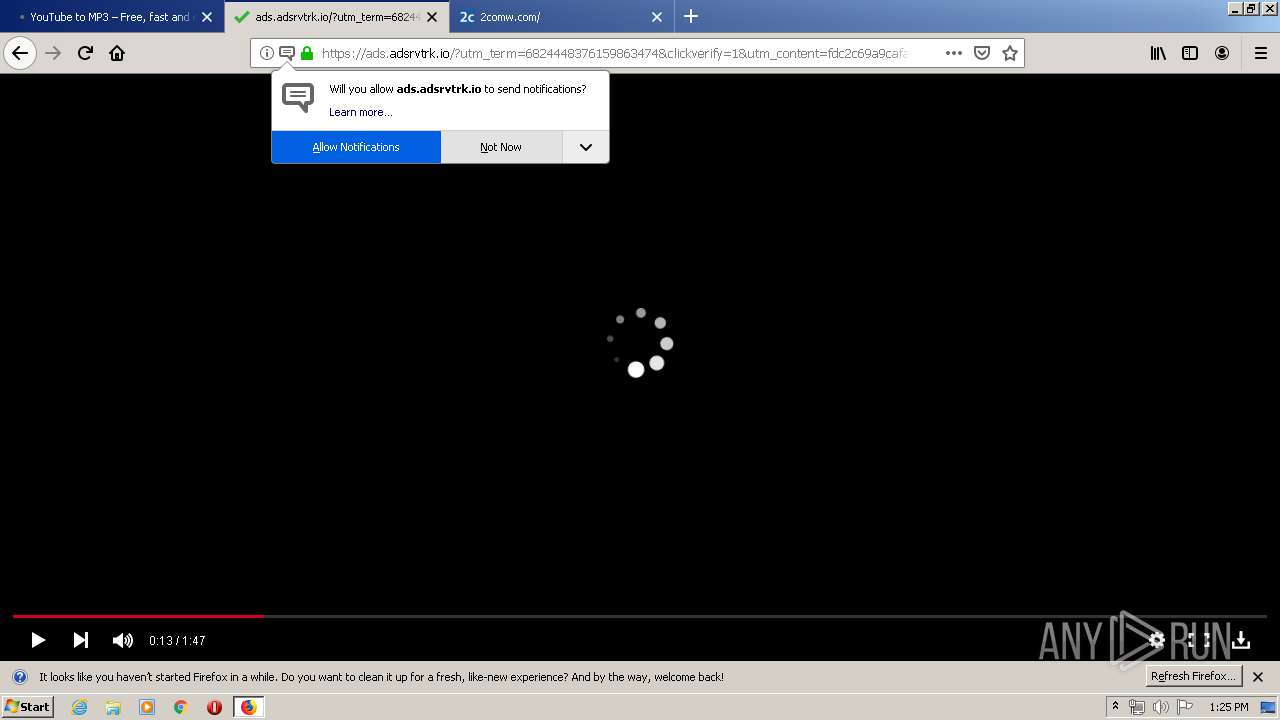The width and height of the screenshot is (1280, 720).
Task: Toggle the sidebar view
Action: click(x=1190, y=53)
